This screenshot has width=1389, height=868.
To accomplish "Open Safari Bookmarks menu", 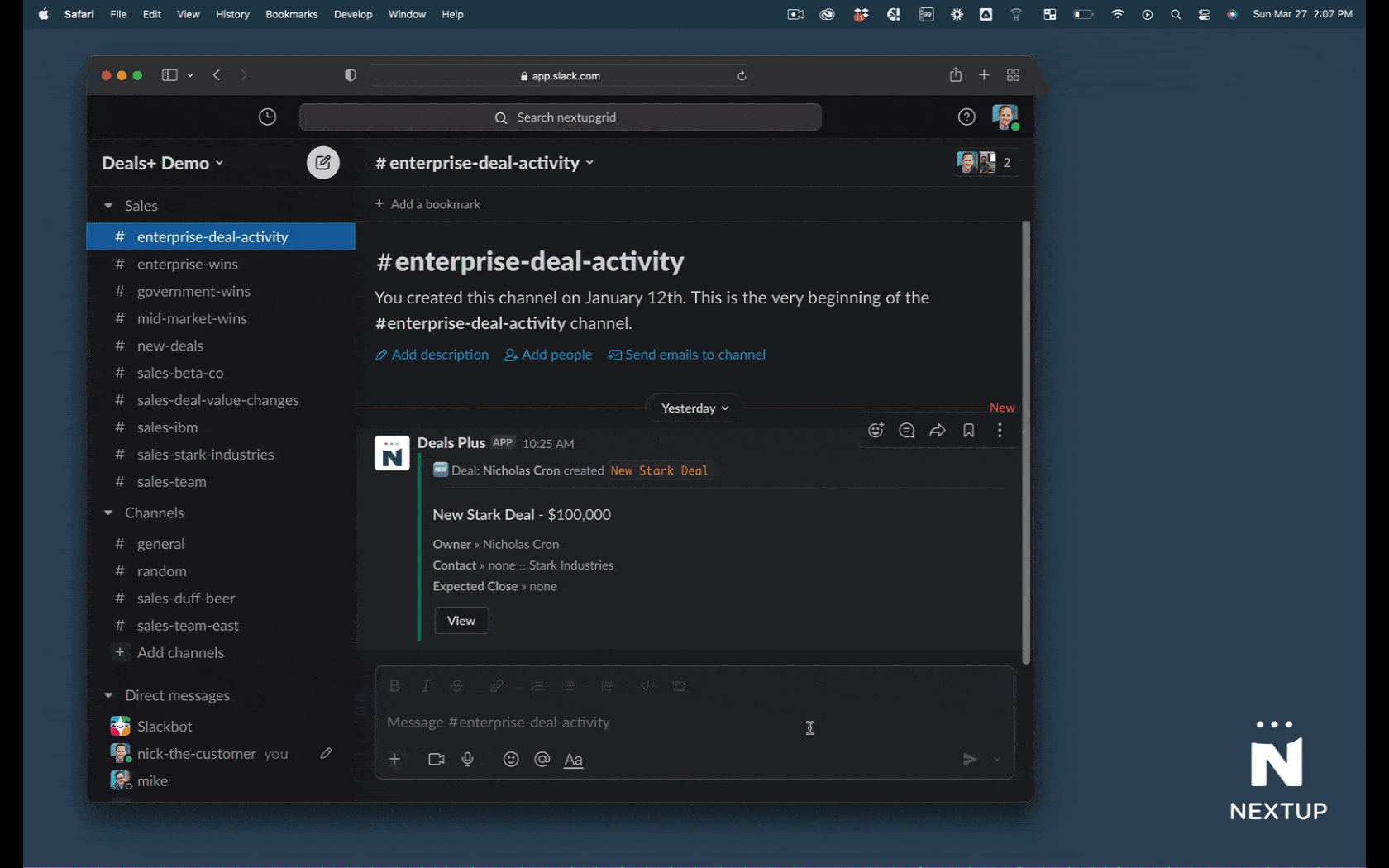I will click(x=292, y=14).
